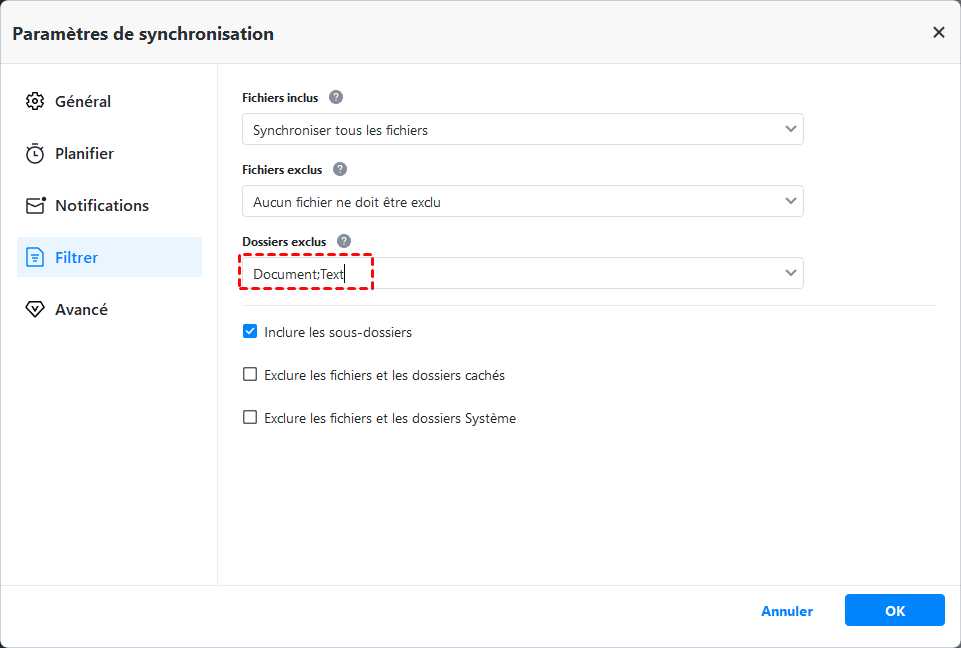
Task: Click help icon next to Fichiers inclus
Action: (336, 97)
